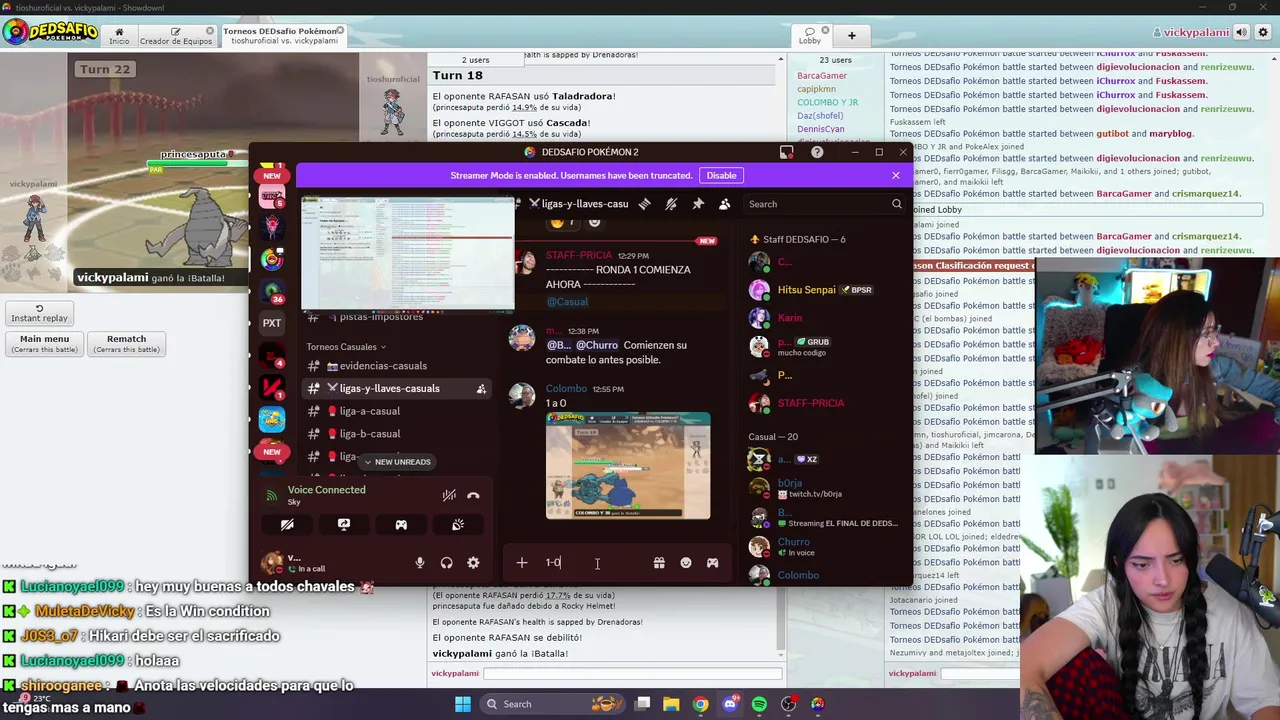Deafen headphones in Discord user panel
The height and width of the screenshot is (720, 1280).
(447, 563)
